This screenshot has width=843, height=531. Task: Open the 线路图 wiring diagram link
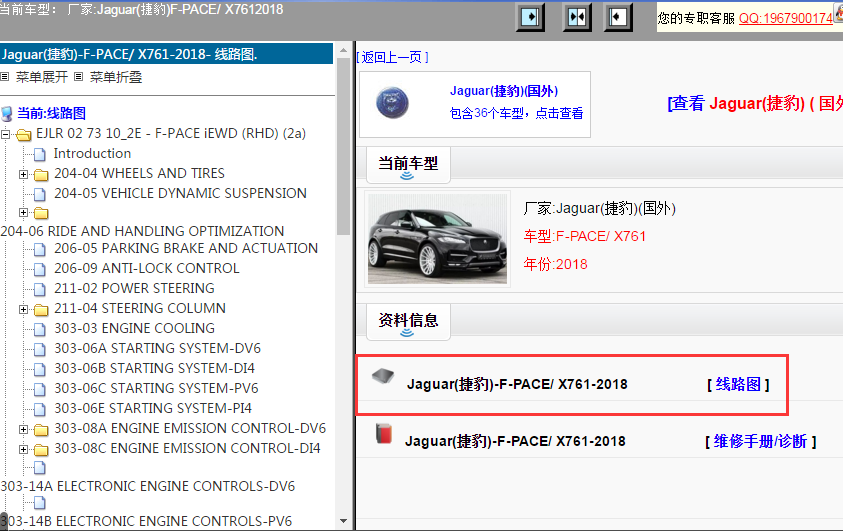pos(738,384)
